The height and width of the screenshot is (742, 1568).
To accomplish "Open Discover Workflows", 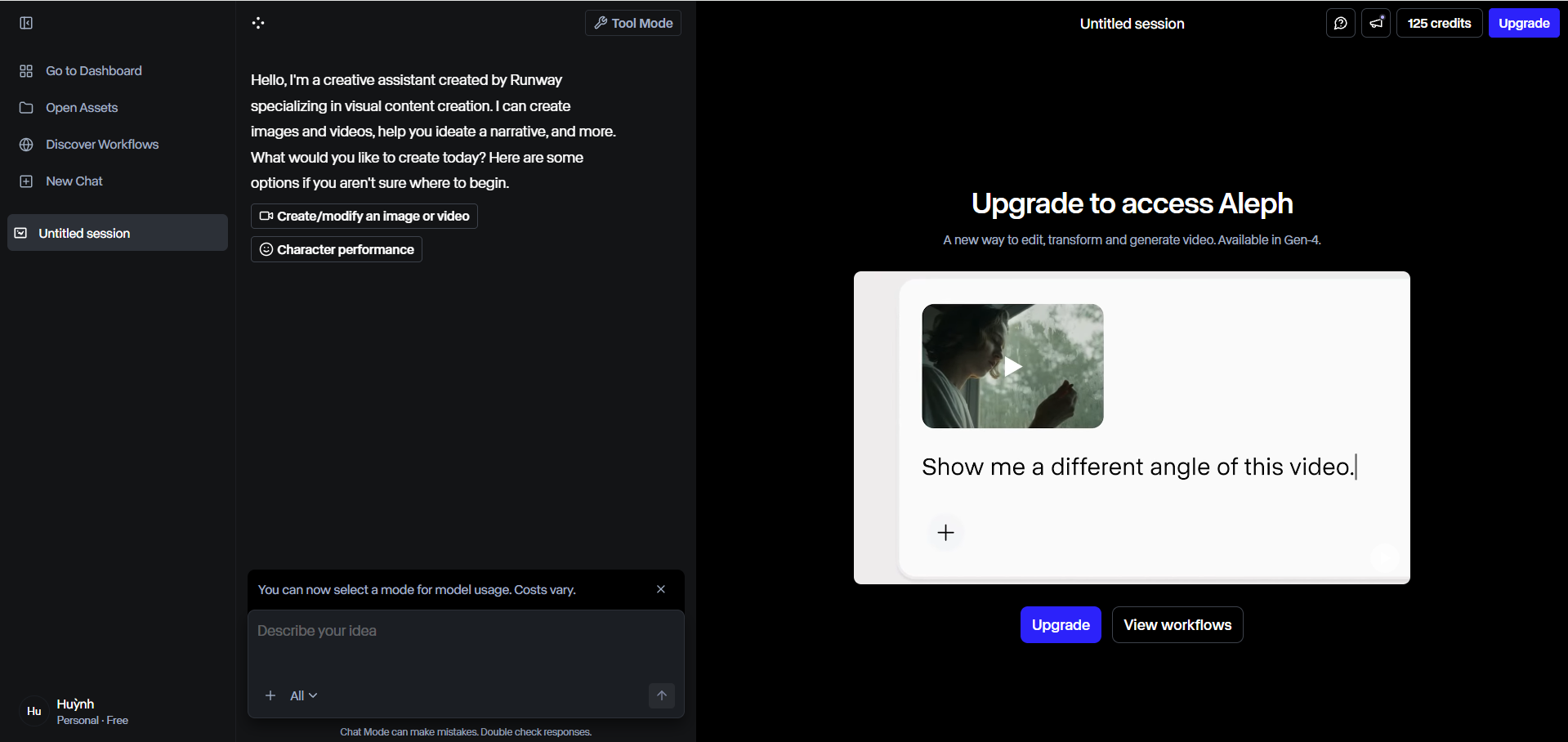I will (x=89, y=145).
